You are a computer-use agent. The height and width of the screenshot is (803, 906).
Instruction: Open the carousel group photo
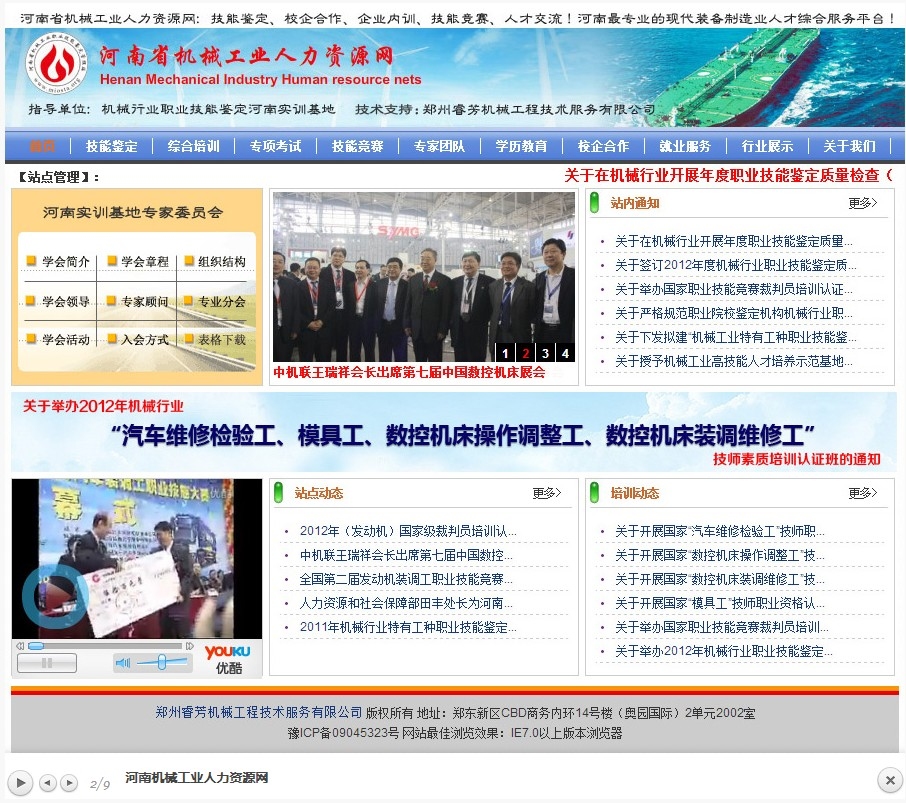point(424,277)
